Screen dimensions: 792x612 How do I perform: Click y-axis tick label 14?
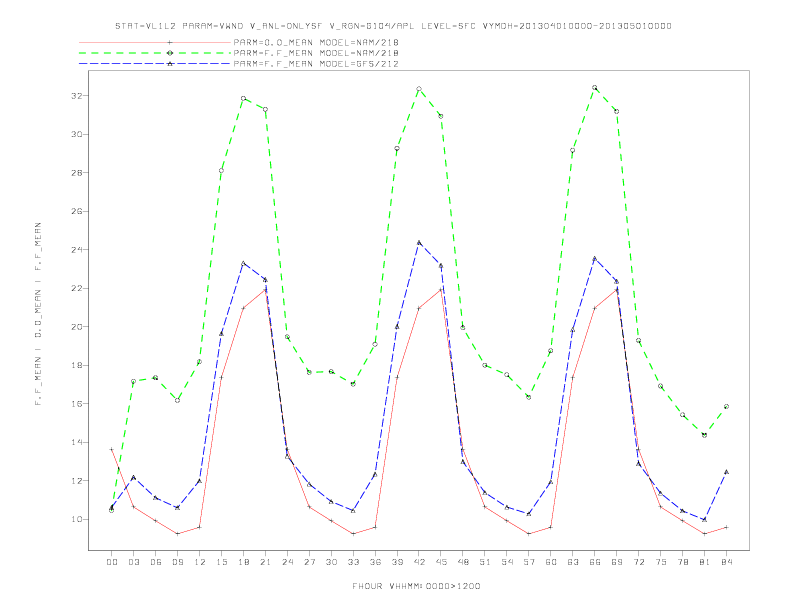tap(76, 442)
